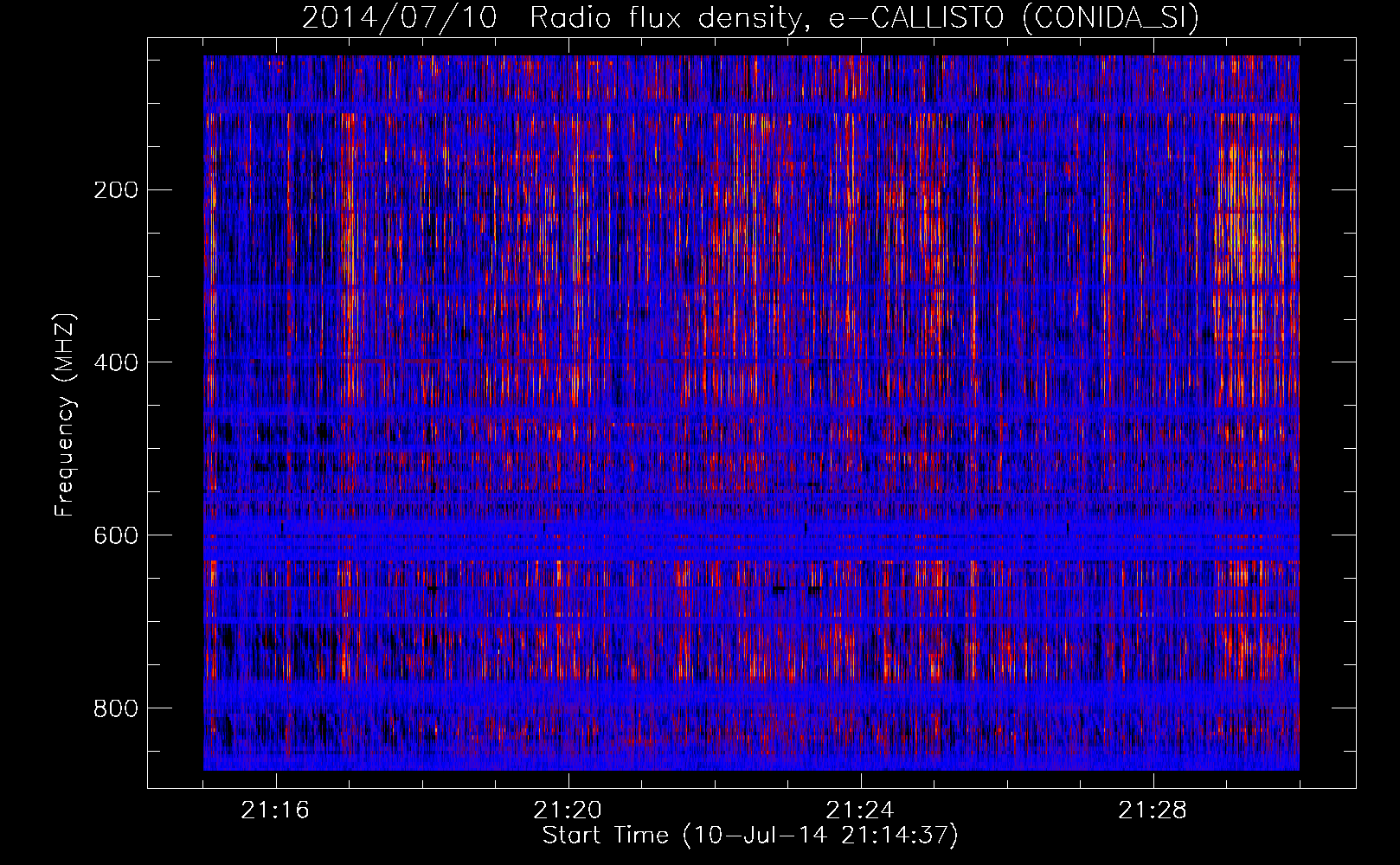Click the 21:20 time tick label
Image resolution: width=1400 pixels, height=865 pixels.
point(568,811)
